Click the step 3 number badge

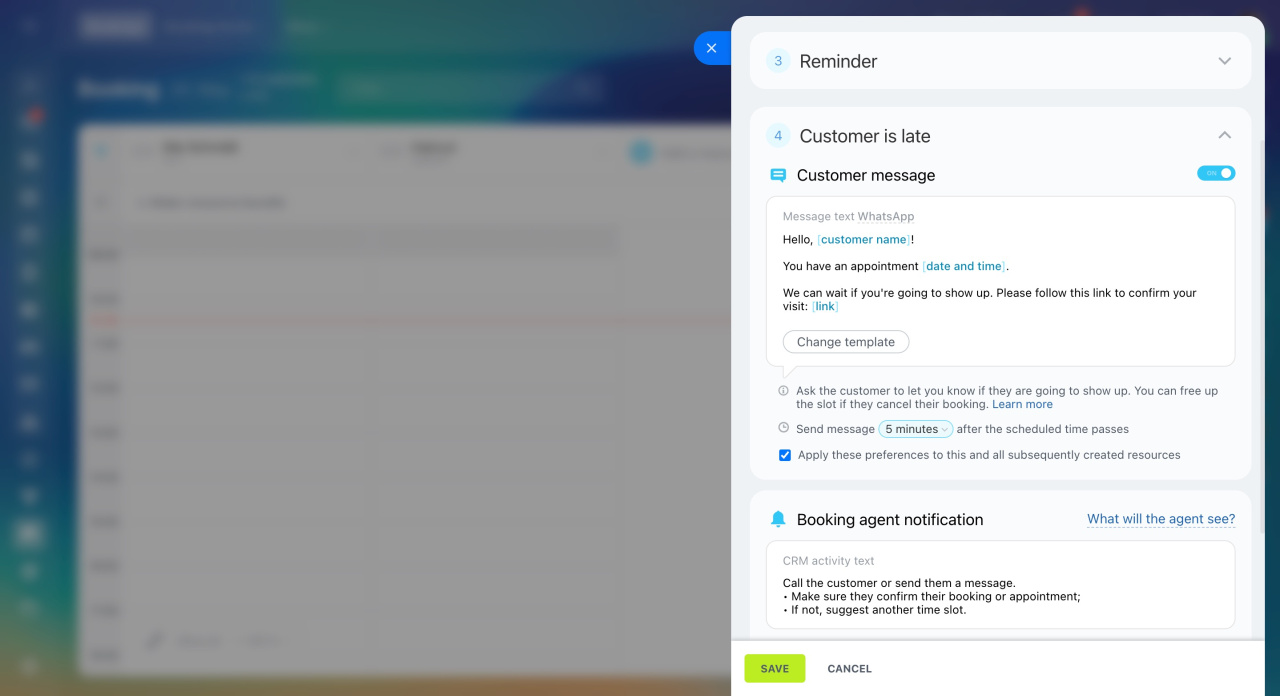[x=778, y=61]
